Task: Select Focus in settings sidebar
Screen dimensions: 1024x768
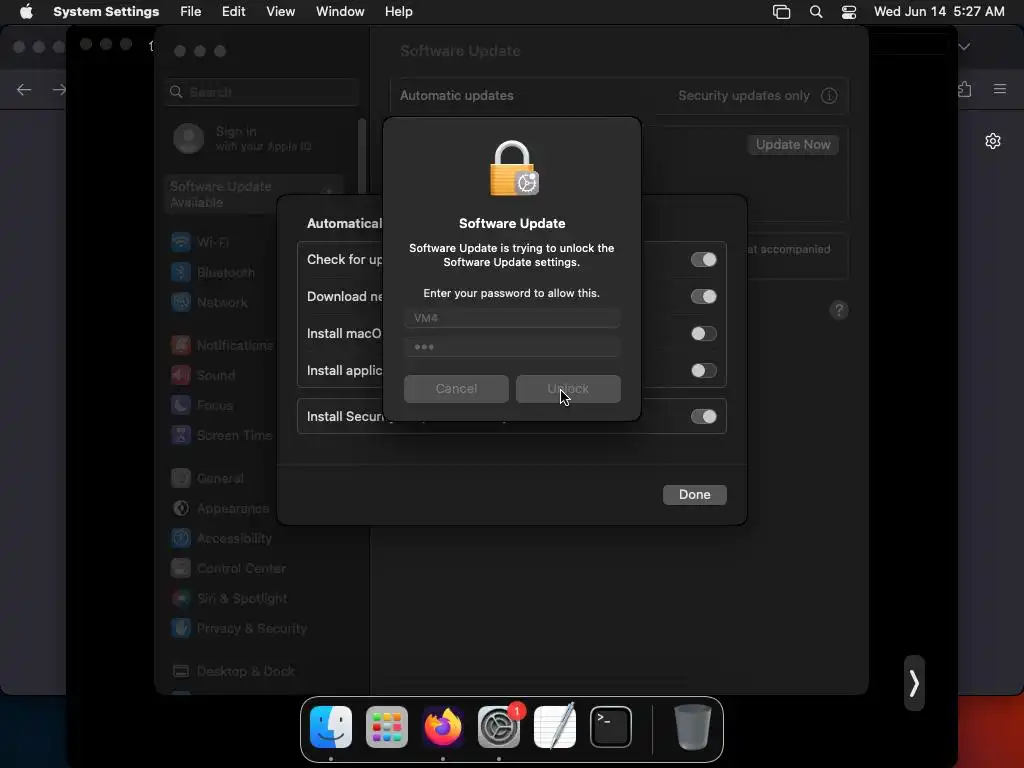Action: point(202,406)
